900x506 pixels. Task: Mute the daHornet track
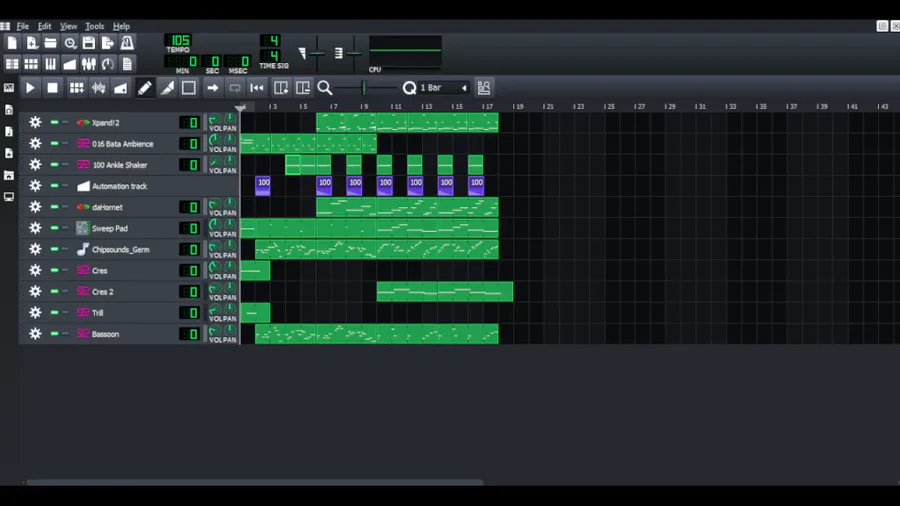pos(55,207)
